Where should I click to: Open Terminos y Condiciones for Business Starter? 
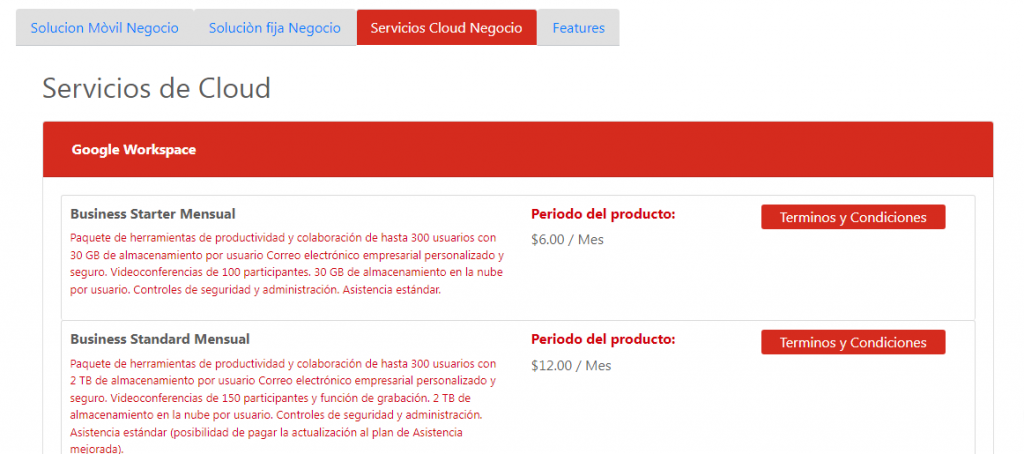(x=853, y=217)
